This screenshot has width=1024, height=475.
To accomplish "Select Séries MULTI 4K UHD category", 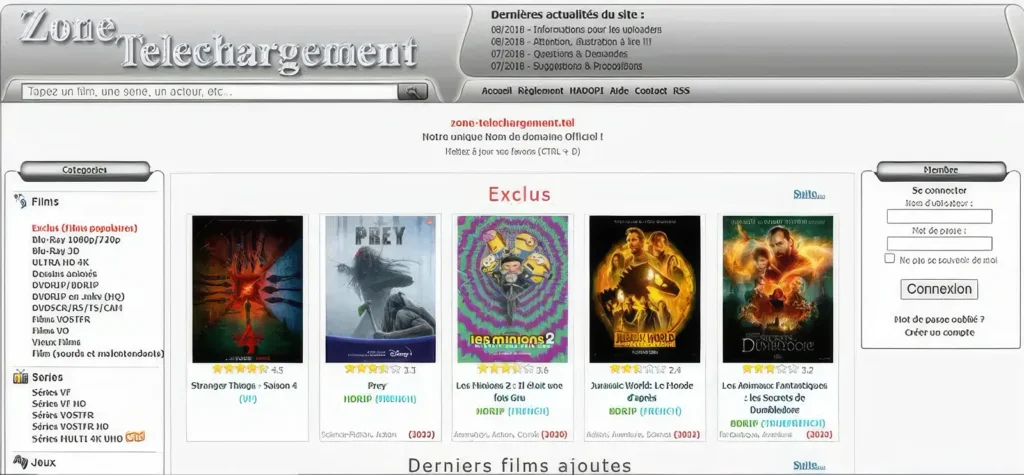I will [x=78, y=438].
